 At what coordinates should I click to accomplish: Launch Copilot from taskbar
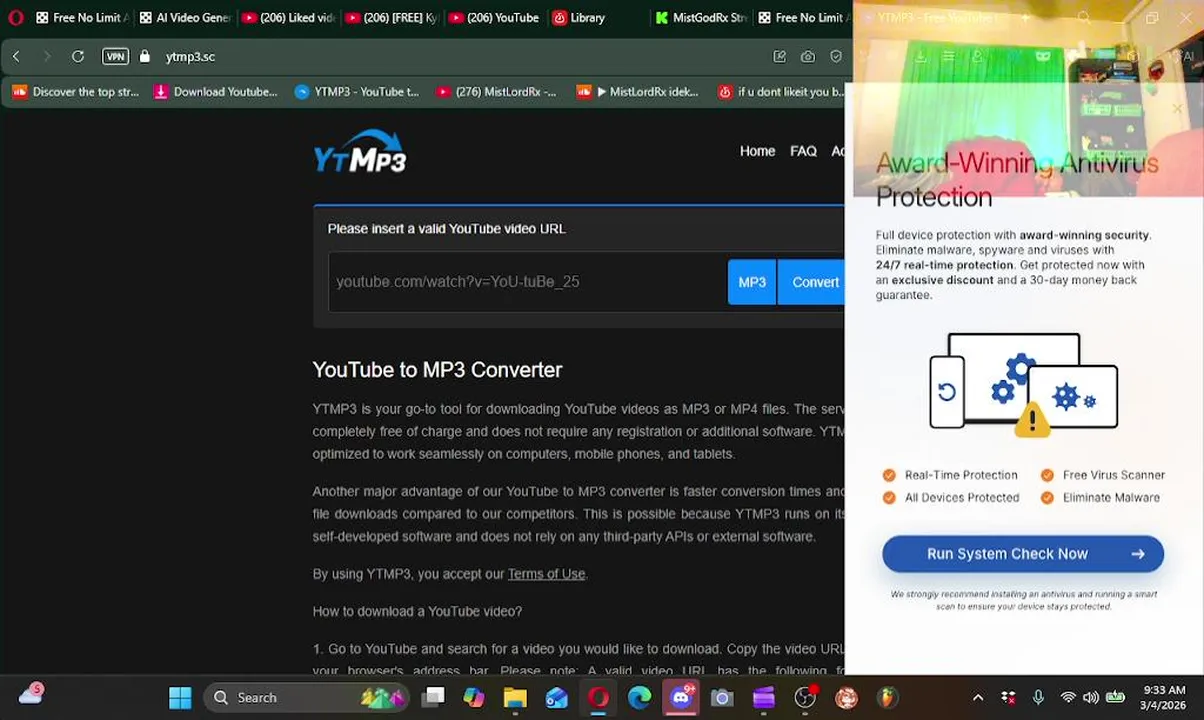pos(474,698)
